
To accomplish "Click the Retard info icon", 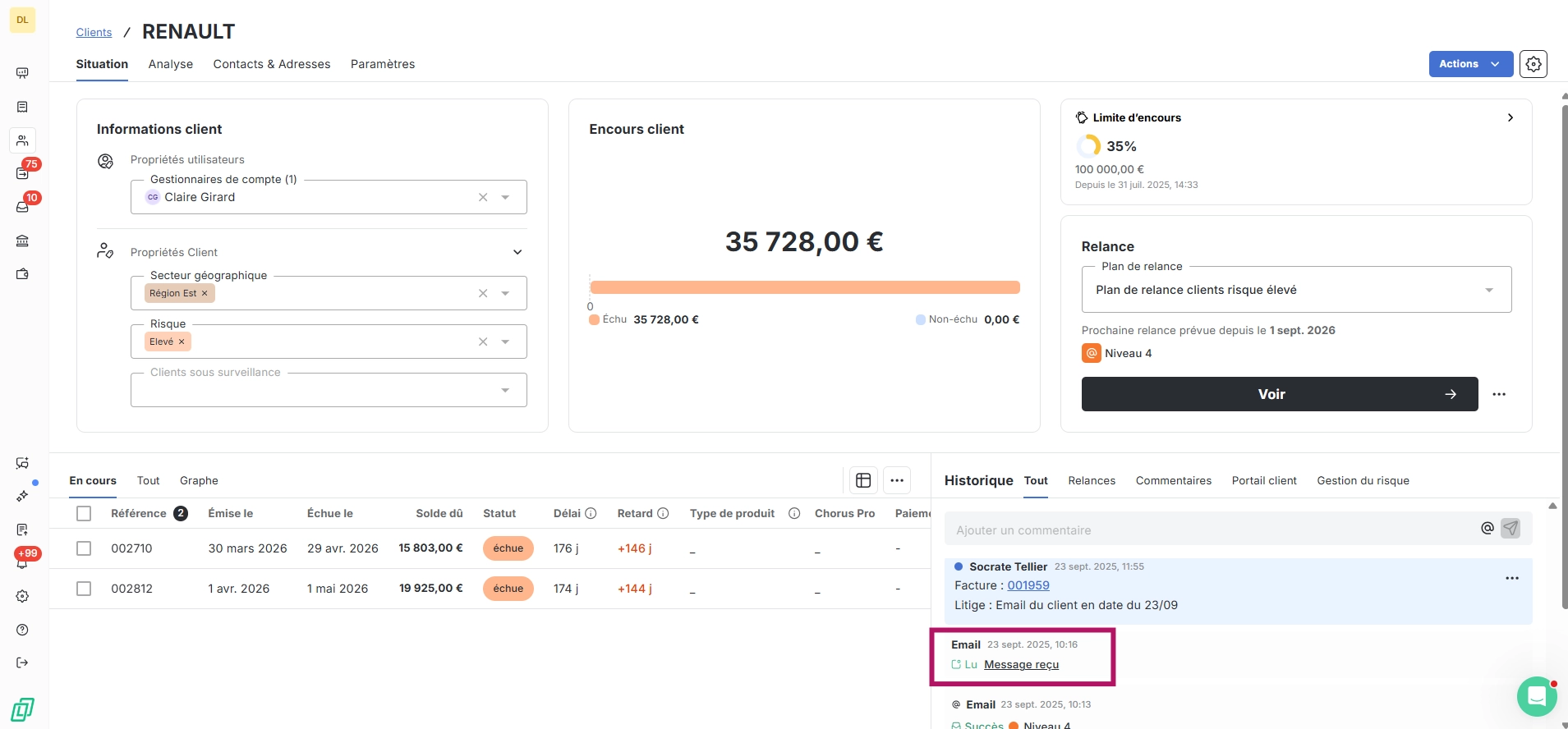I will (663, 513).
